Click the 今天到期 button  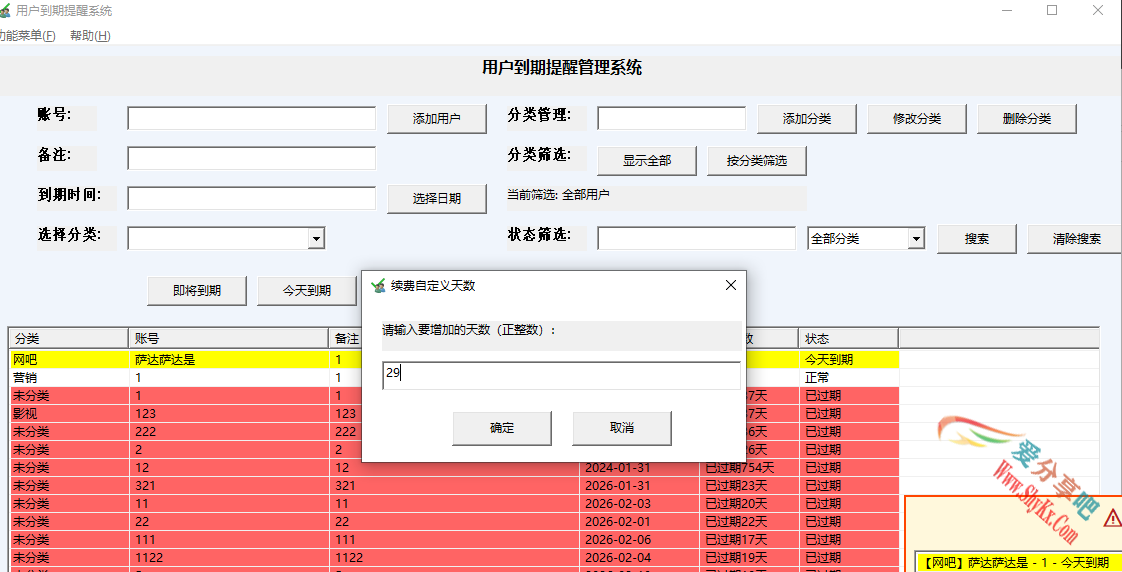(307, 291)
